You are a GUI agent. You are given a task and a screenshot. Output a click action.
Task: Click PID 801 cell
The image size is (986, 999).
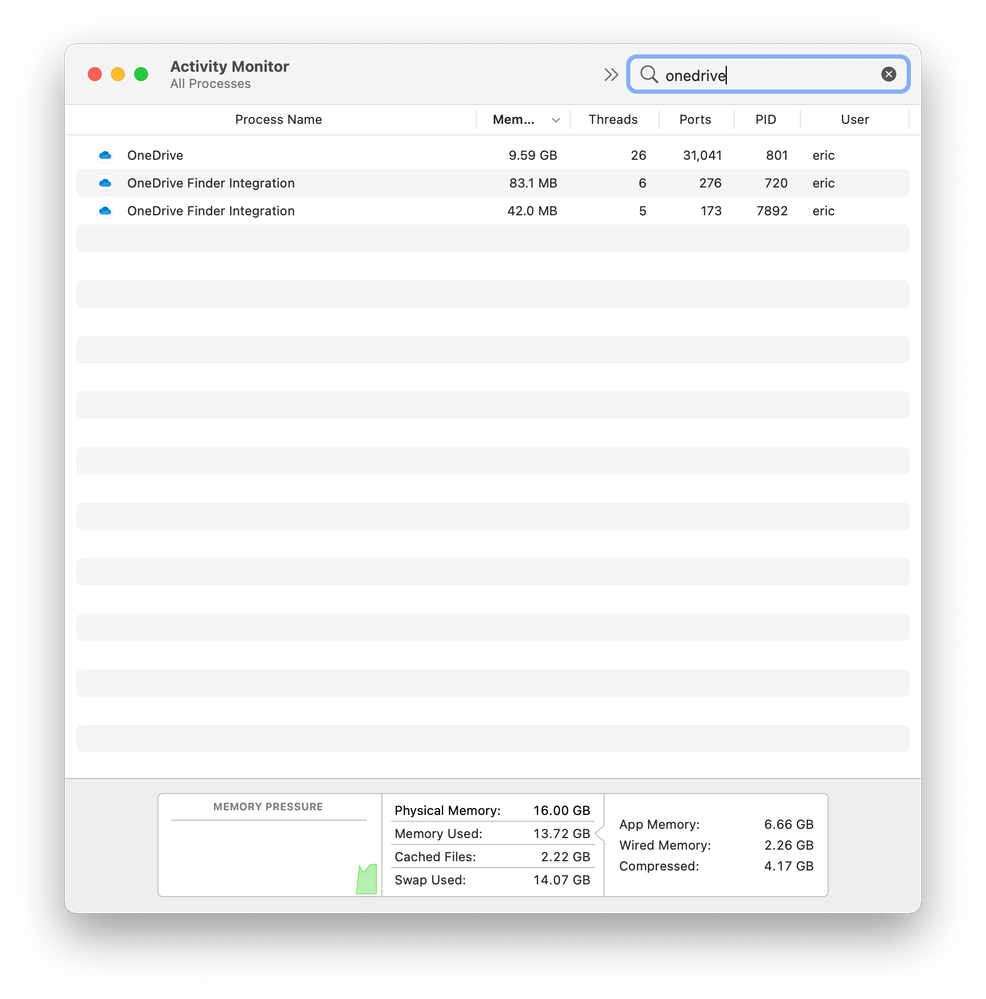[x=776, y=155]
